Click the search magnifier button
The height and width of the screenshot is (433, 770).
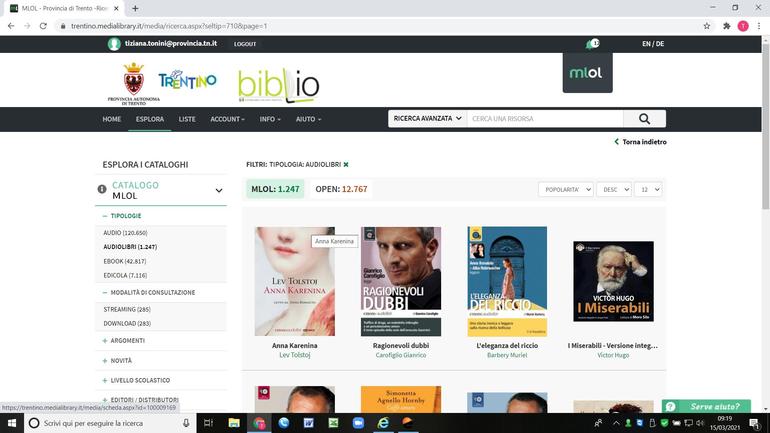click(x=644, y=119)
